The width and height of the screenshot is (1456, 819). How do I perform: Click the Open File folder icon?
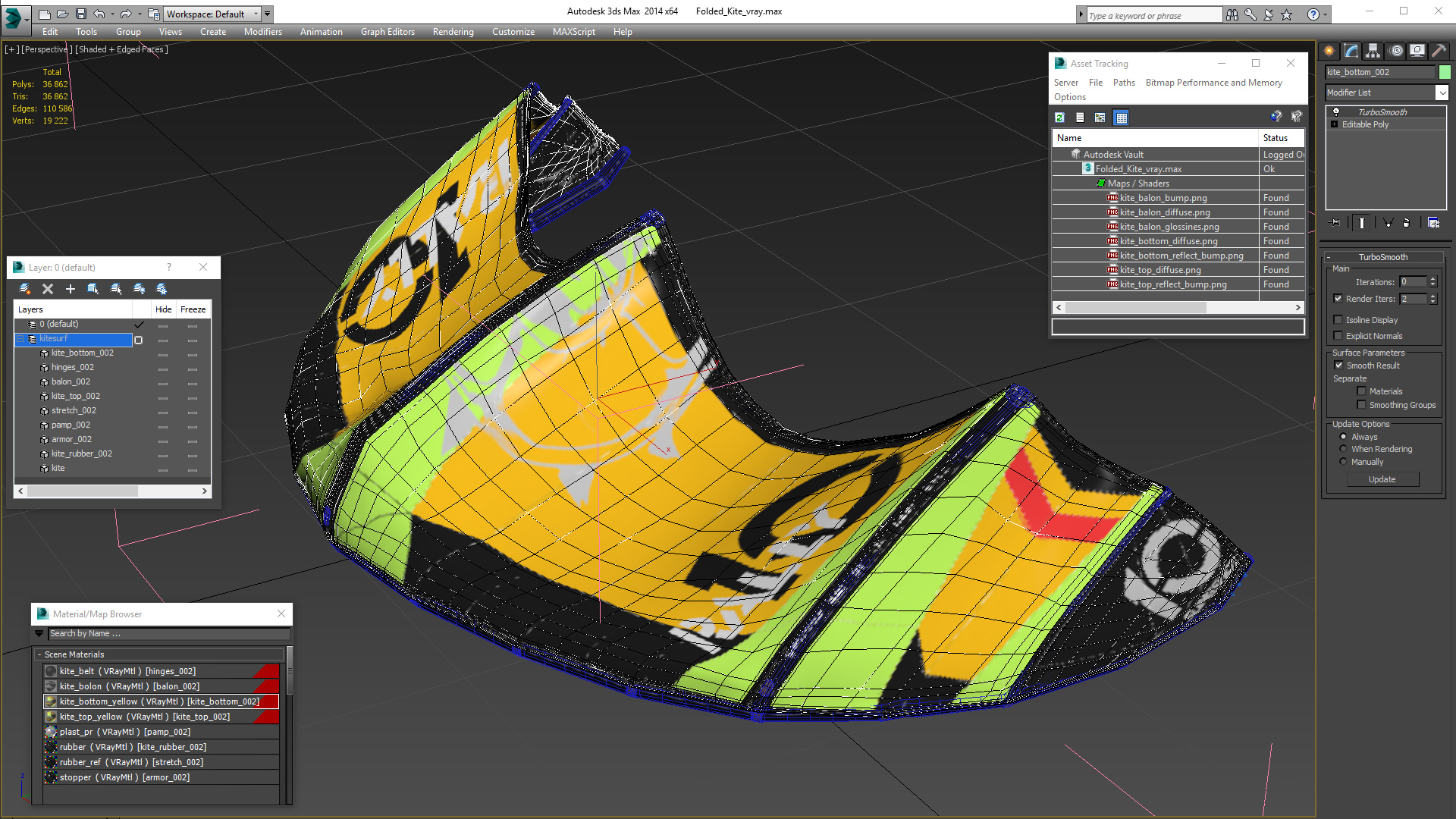[63, 14]
